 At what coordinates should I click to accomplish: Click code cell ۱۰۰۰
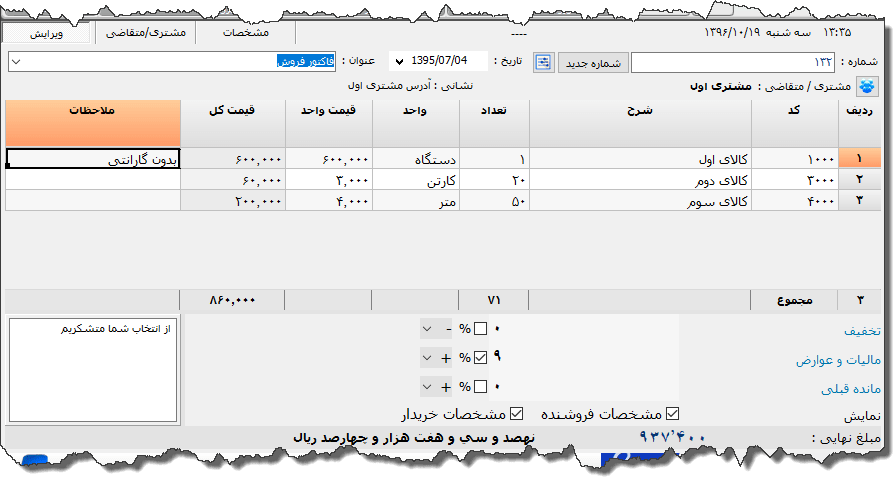click(x=794, y=159)
